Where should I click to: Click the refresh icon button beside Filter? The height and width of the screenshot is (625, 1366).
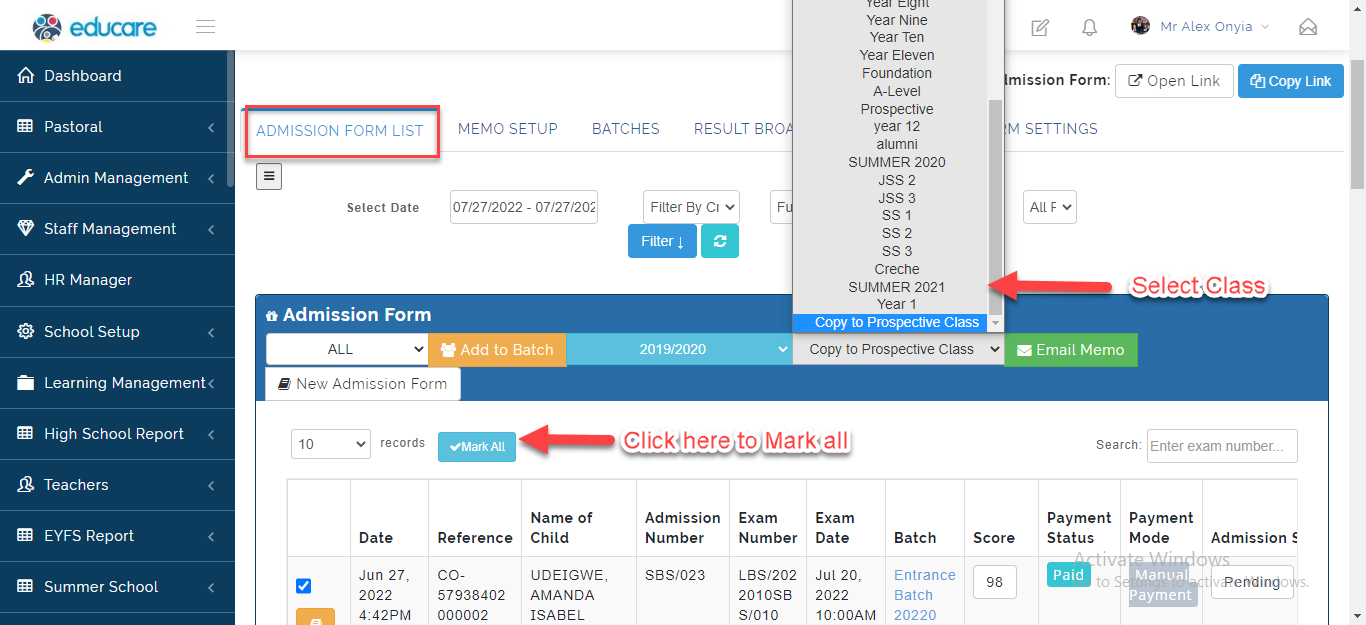tap(720, 241)
